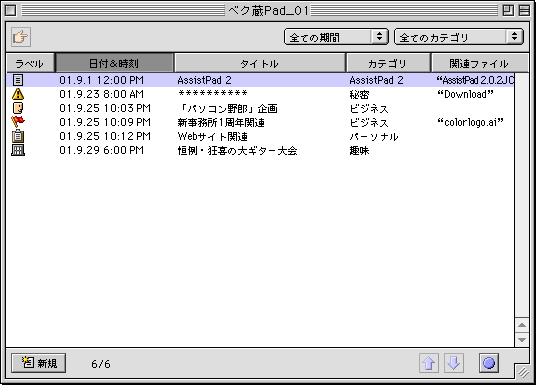Click the ベク蔵Pad_01 window title
The width and height of the screenshot is (536, 385).
coord(268,11)
